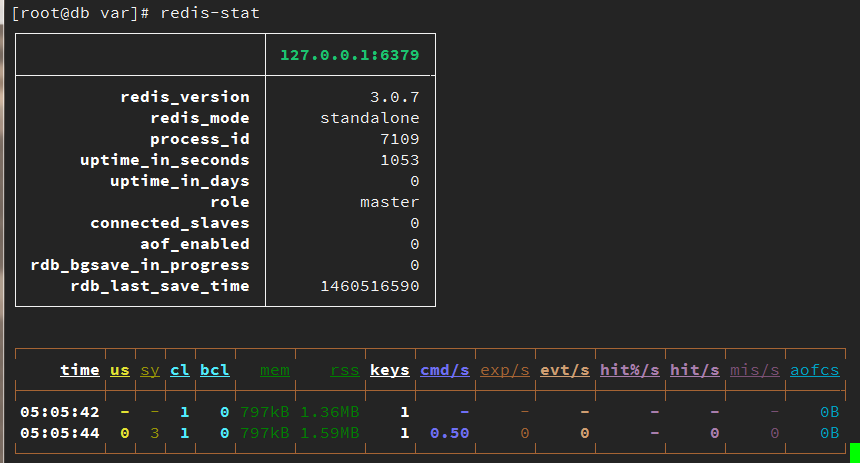Select the 1.59MB rss value

click(x=330, y=433)
